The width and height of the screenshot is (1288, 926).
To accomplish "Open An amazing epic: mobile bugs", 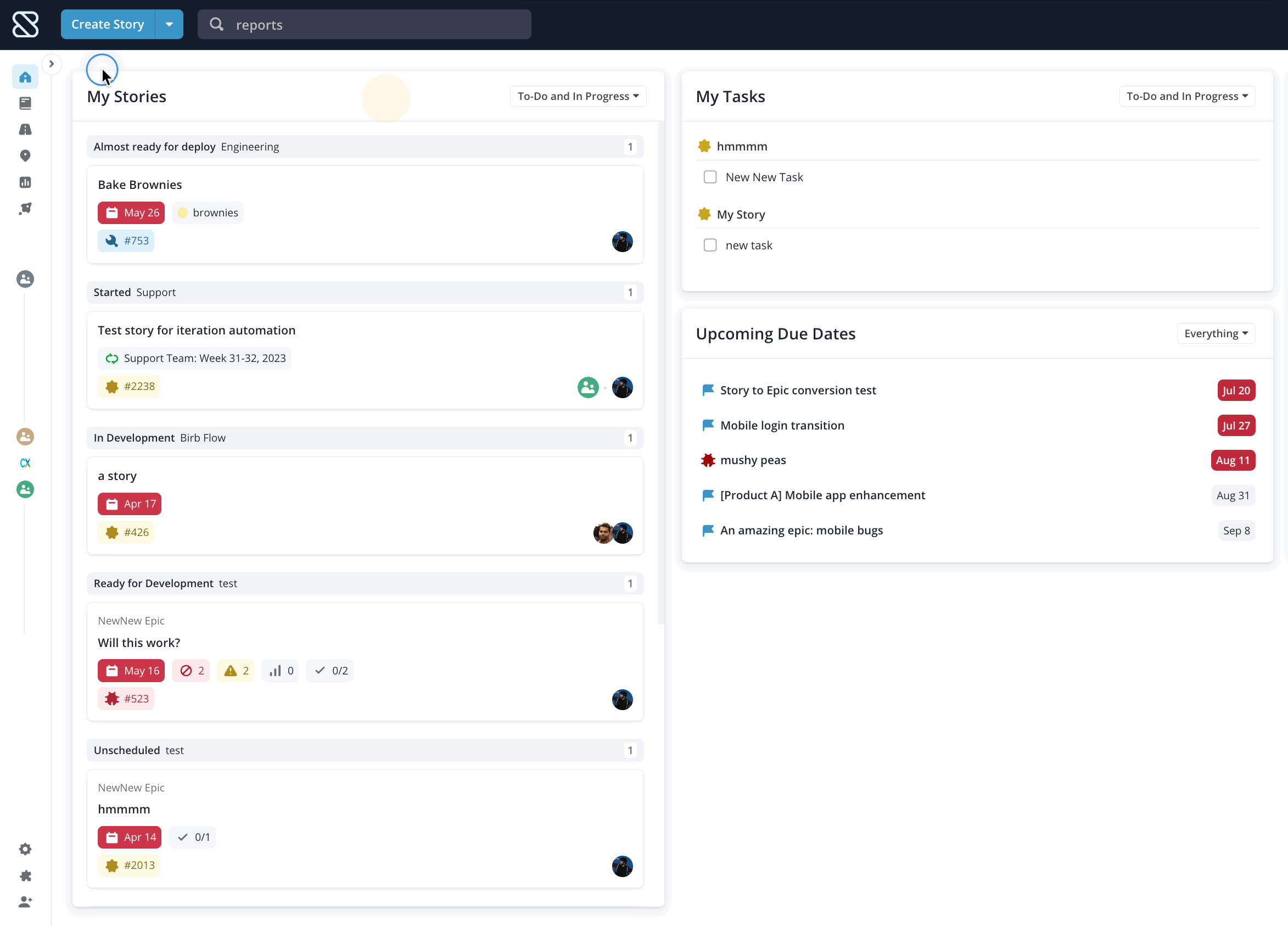I will click(802, 530).
